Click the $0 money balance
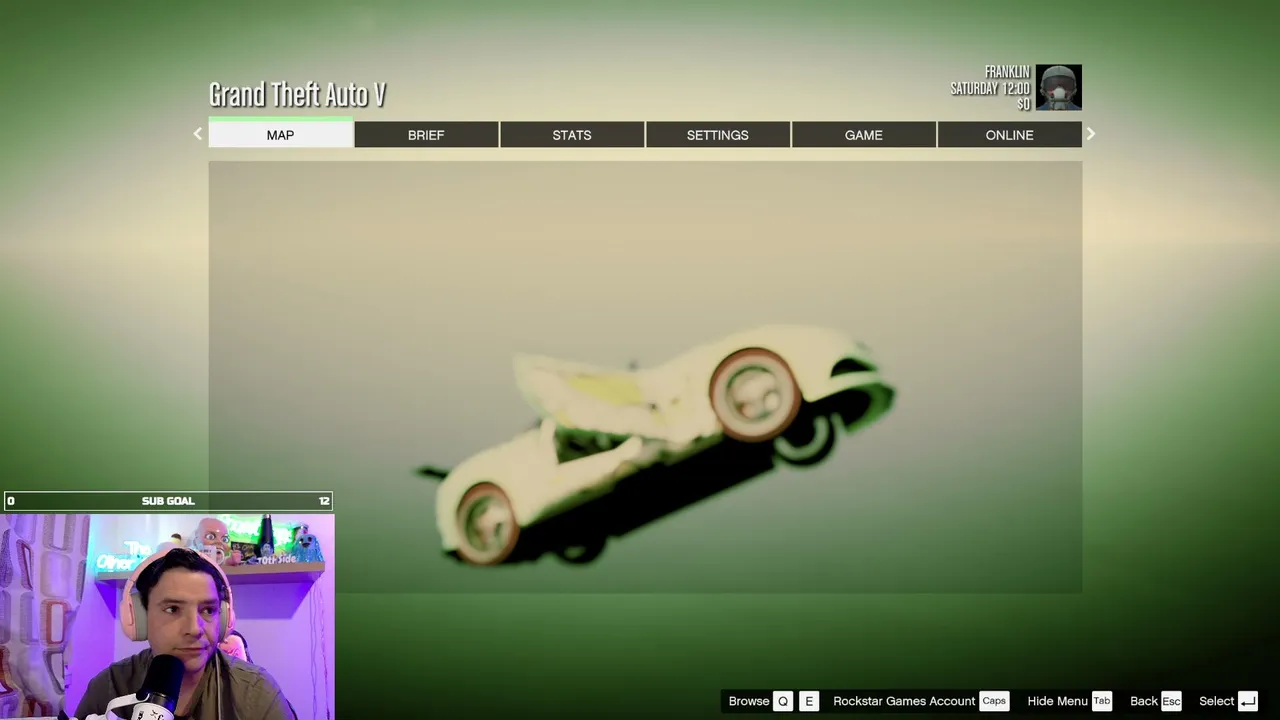Viewport: 1280px width, 720px height. click(x=1024, y=104)
